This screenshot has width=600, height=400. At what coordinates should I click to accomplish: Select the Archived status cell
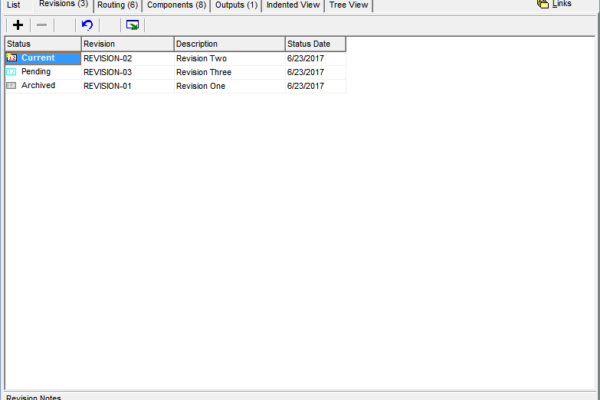click(43, 86)
